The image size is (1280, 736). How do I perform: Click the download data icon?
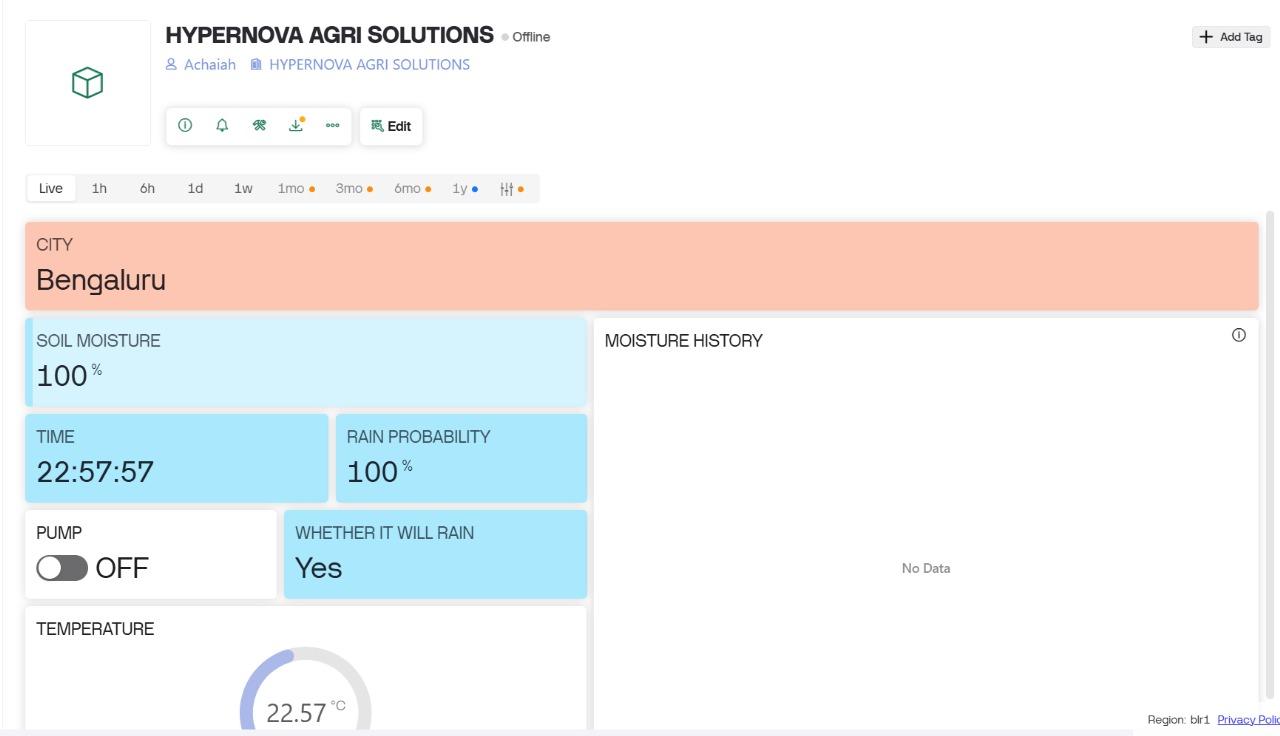click(x=296, y=125)
